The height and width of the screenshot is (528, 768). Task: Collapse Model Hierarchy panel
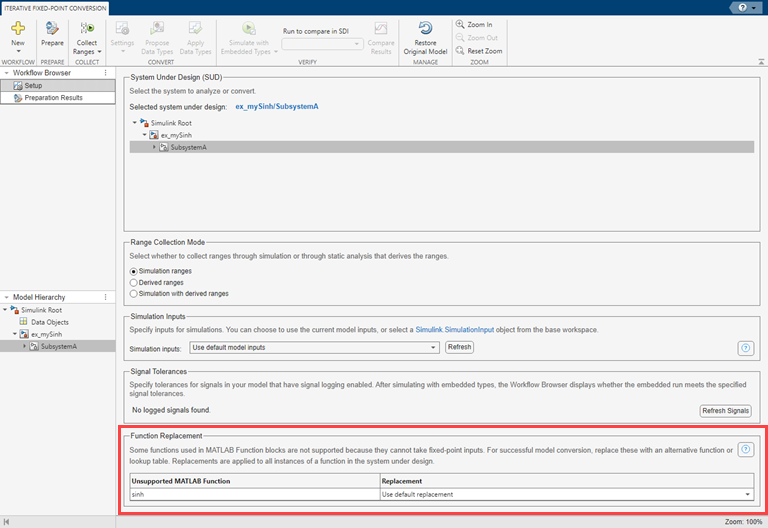[x=6, y=297]
